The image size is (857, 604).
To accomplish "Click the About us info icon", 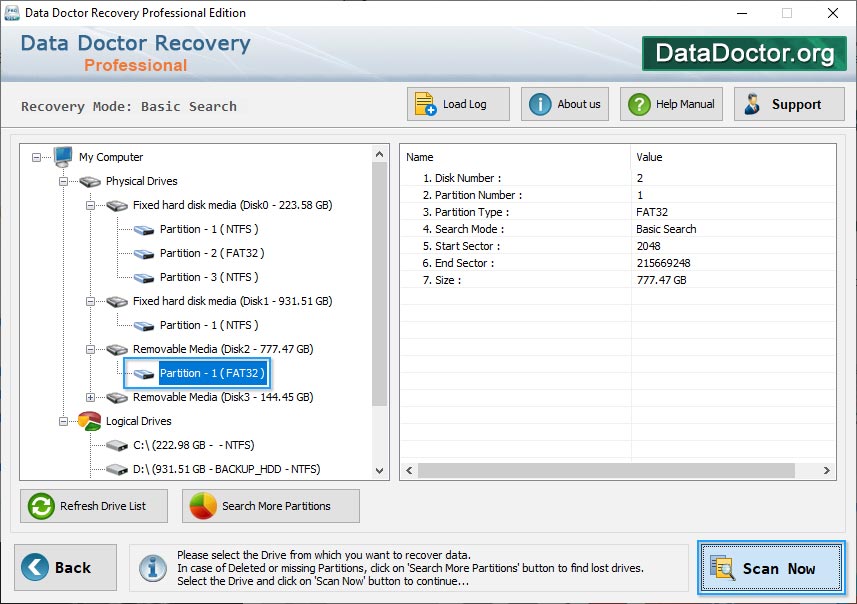I will [540, 104].
